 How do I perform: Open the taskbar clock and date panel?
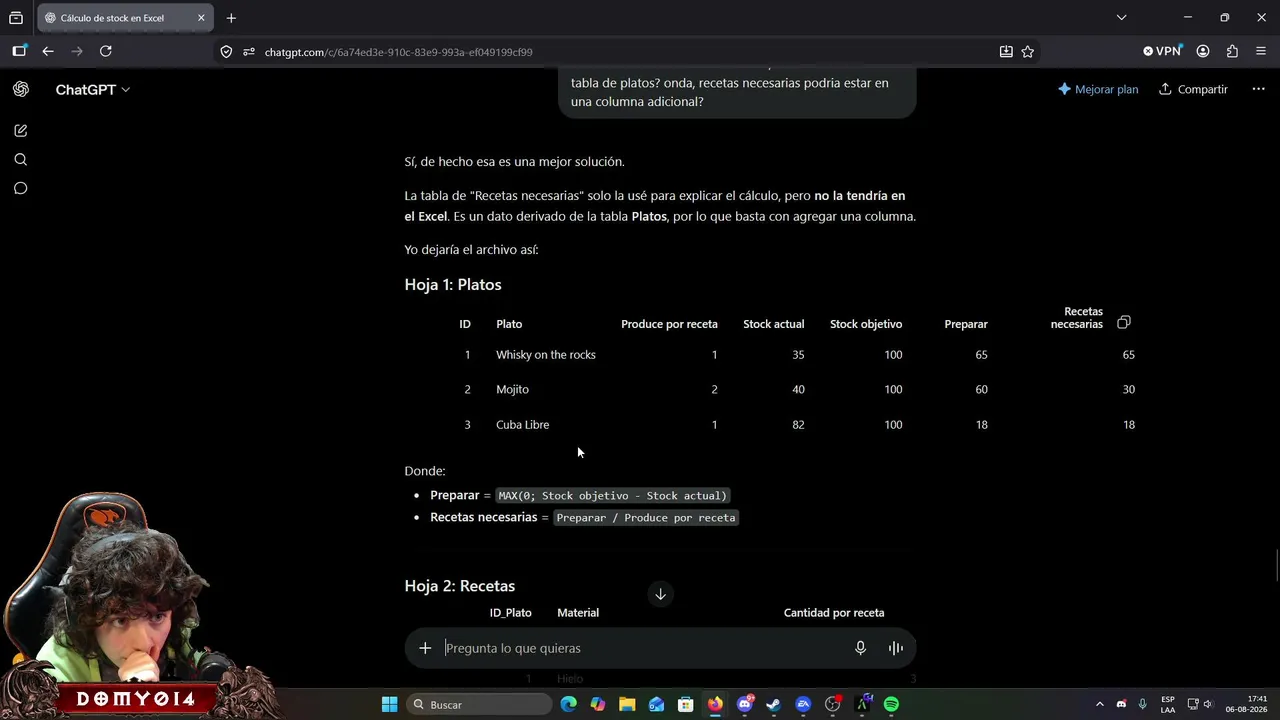[x=1249, y=704]
